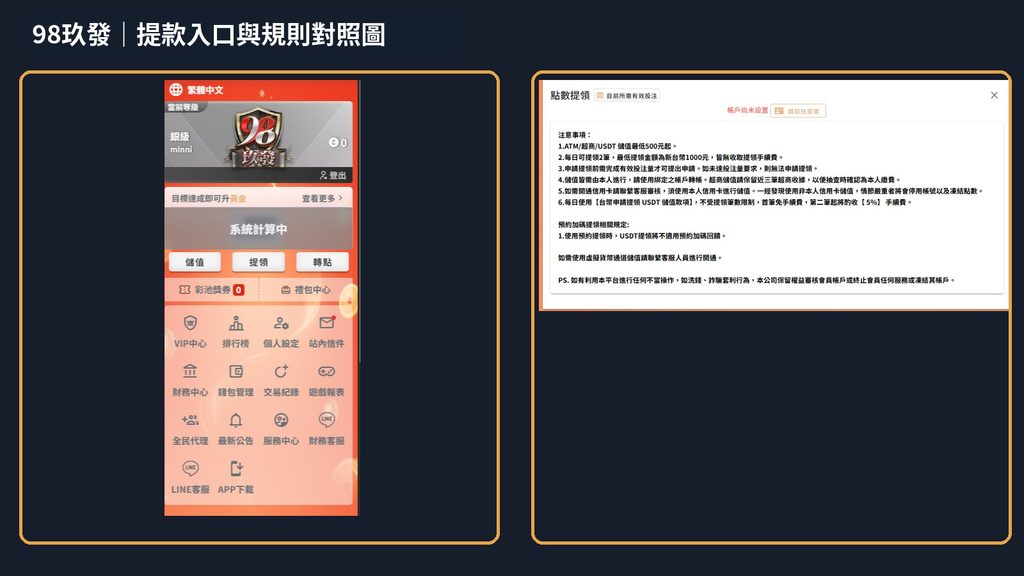Screen dimensions: 1024x576
Task: Open 個人設定 personal settings icon
Action: coord(281,323)
